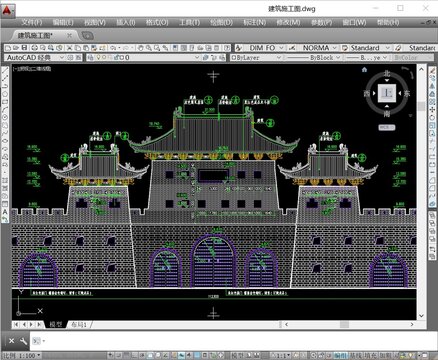Viewport: 438px width, 360px height.
Task: Select the Move tool in modify toolbar
Action: (432, 110)
